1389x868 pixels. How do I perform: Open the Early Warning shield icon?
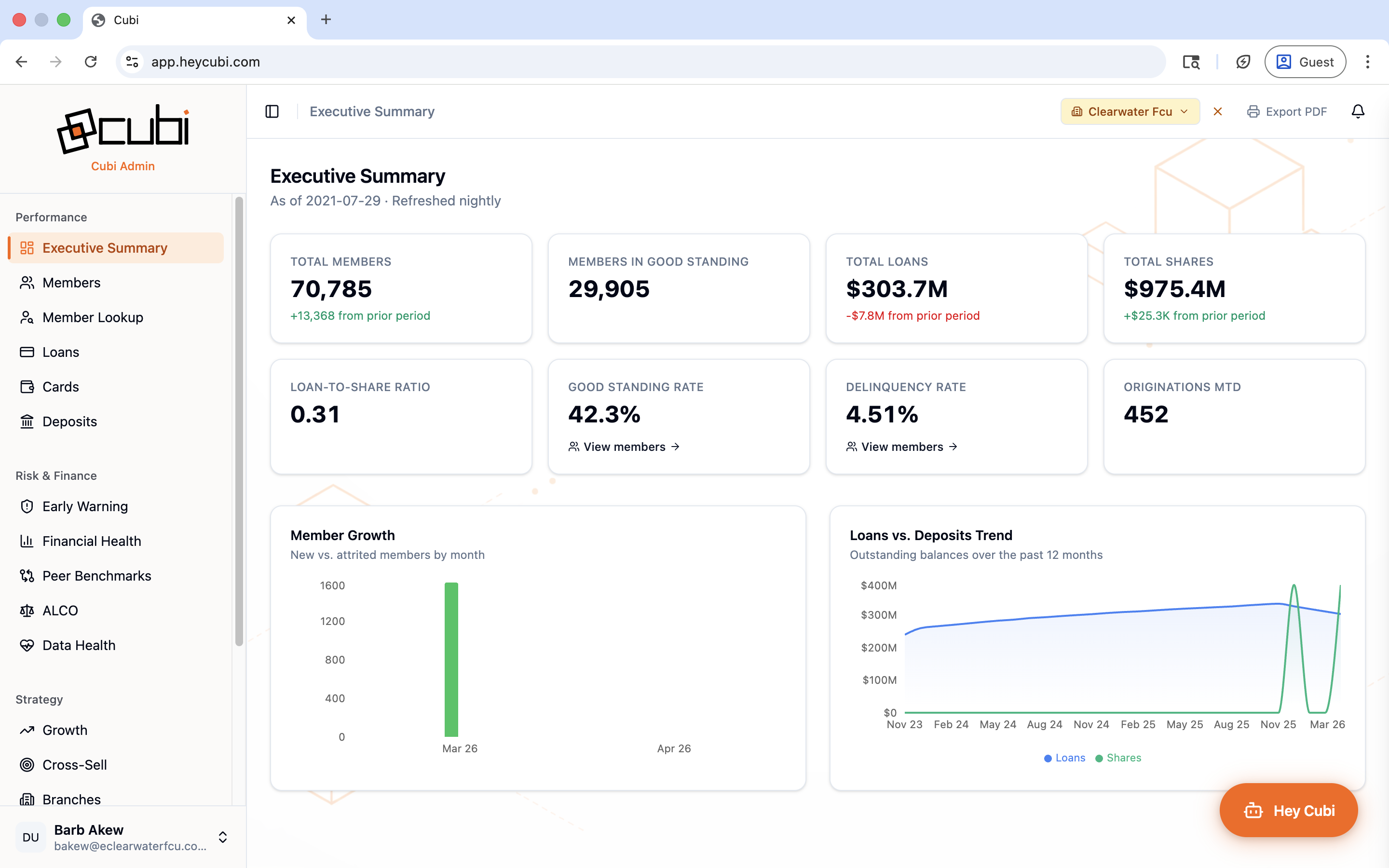coord(27,506)
